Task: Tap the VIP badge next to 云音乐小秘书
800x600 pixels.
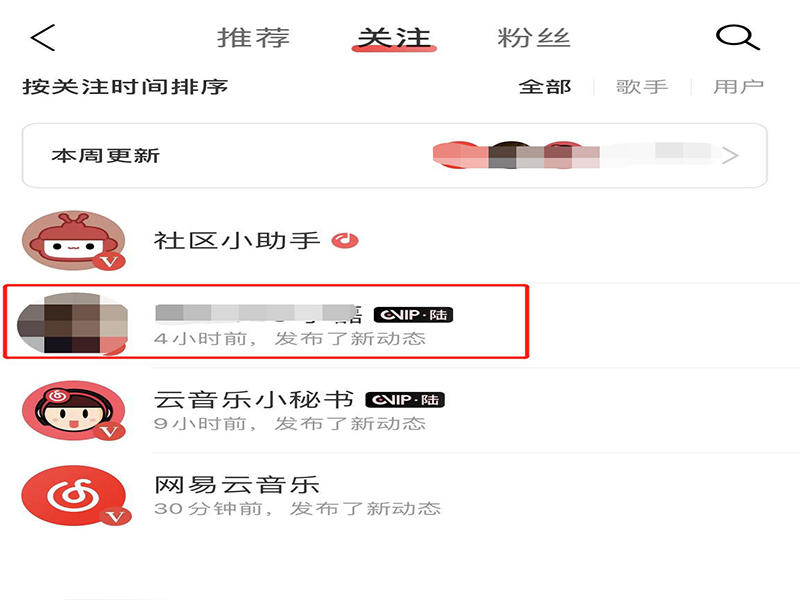Action: pyautogui.click(x=405, y=399)
